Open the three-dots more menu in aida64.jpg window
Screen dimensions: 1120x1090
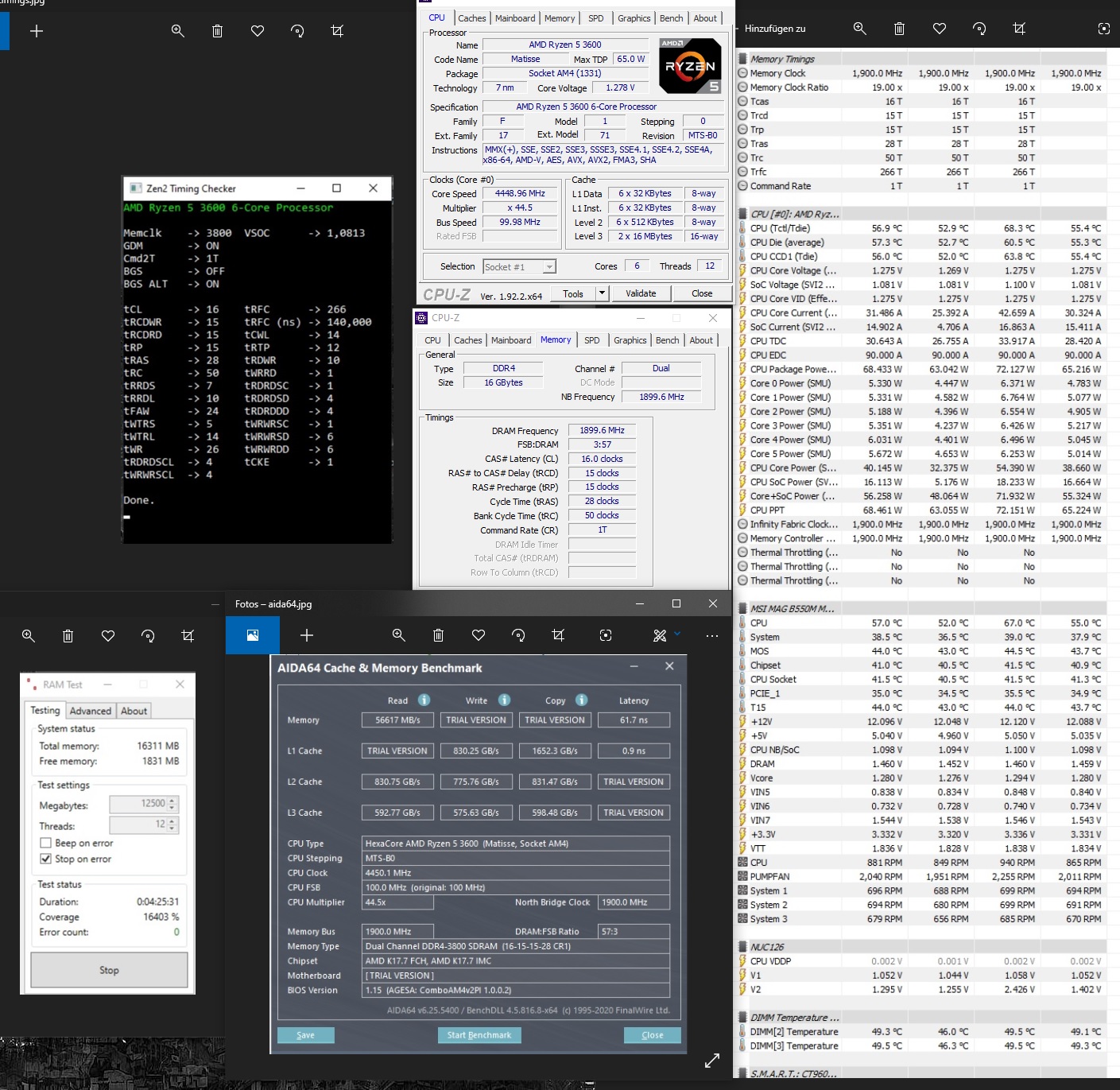point(712,635)
